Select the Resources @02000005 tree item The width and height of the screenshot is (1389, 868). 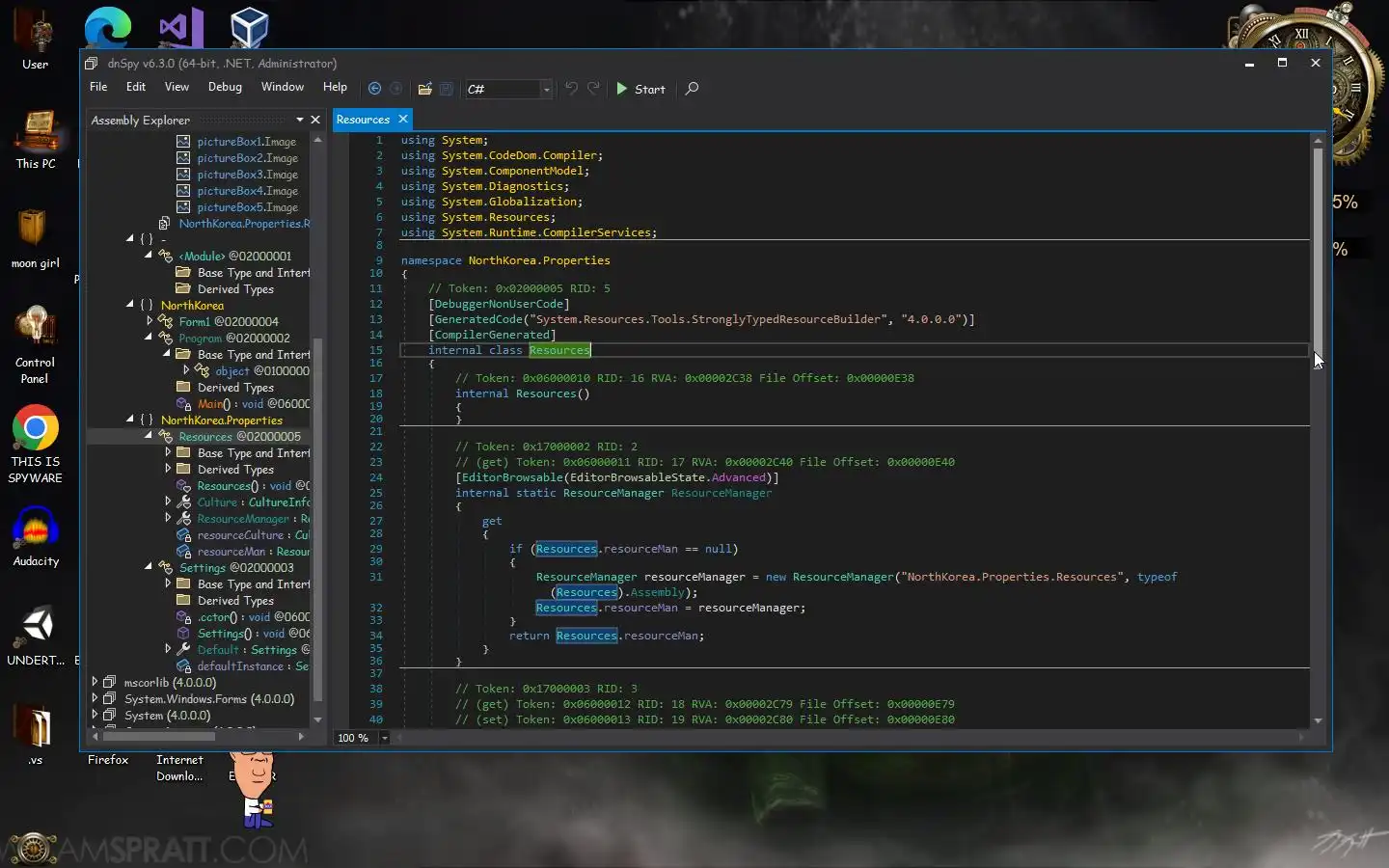pyautogui.click(x=239, y=437)
